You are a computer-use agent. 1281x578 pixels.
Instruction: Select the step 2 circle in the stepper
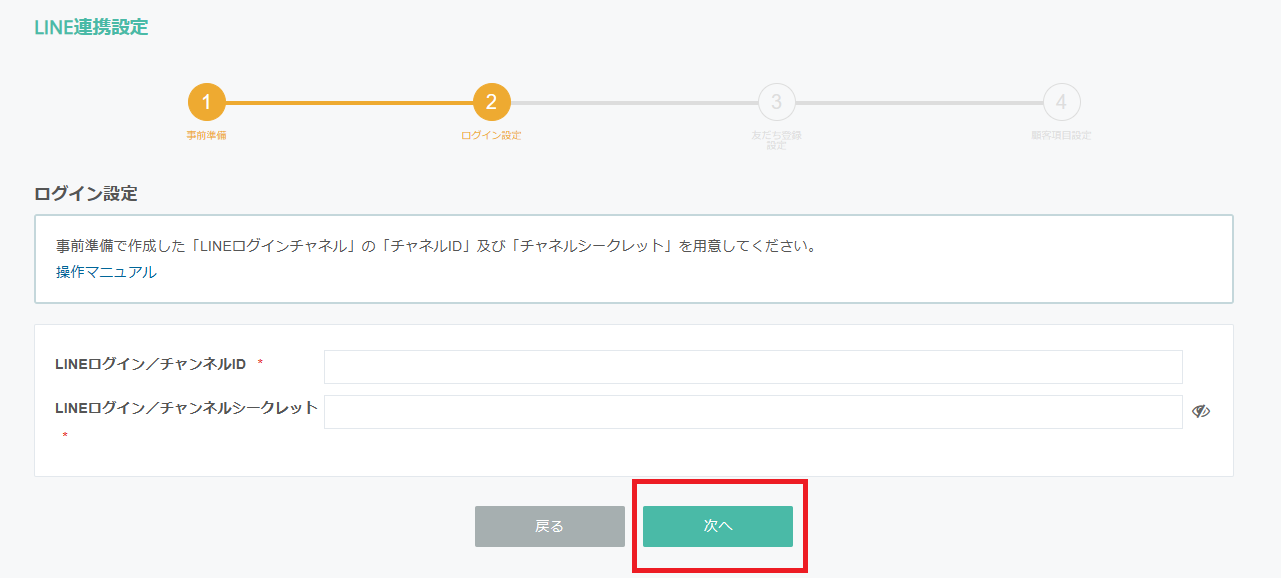492,102
